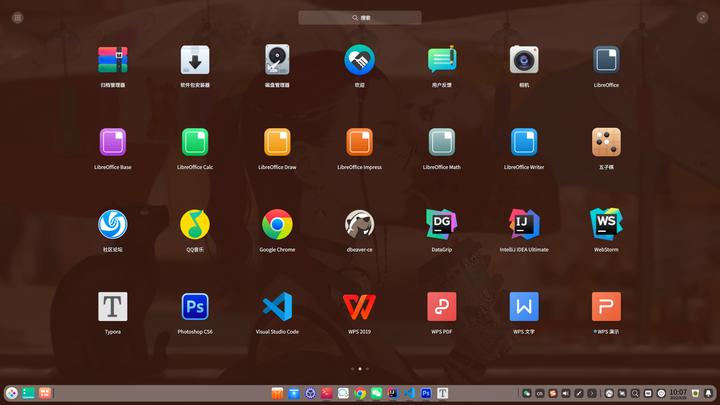Launch Photoshop CS6 from the grid

195,307
